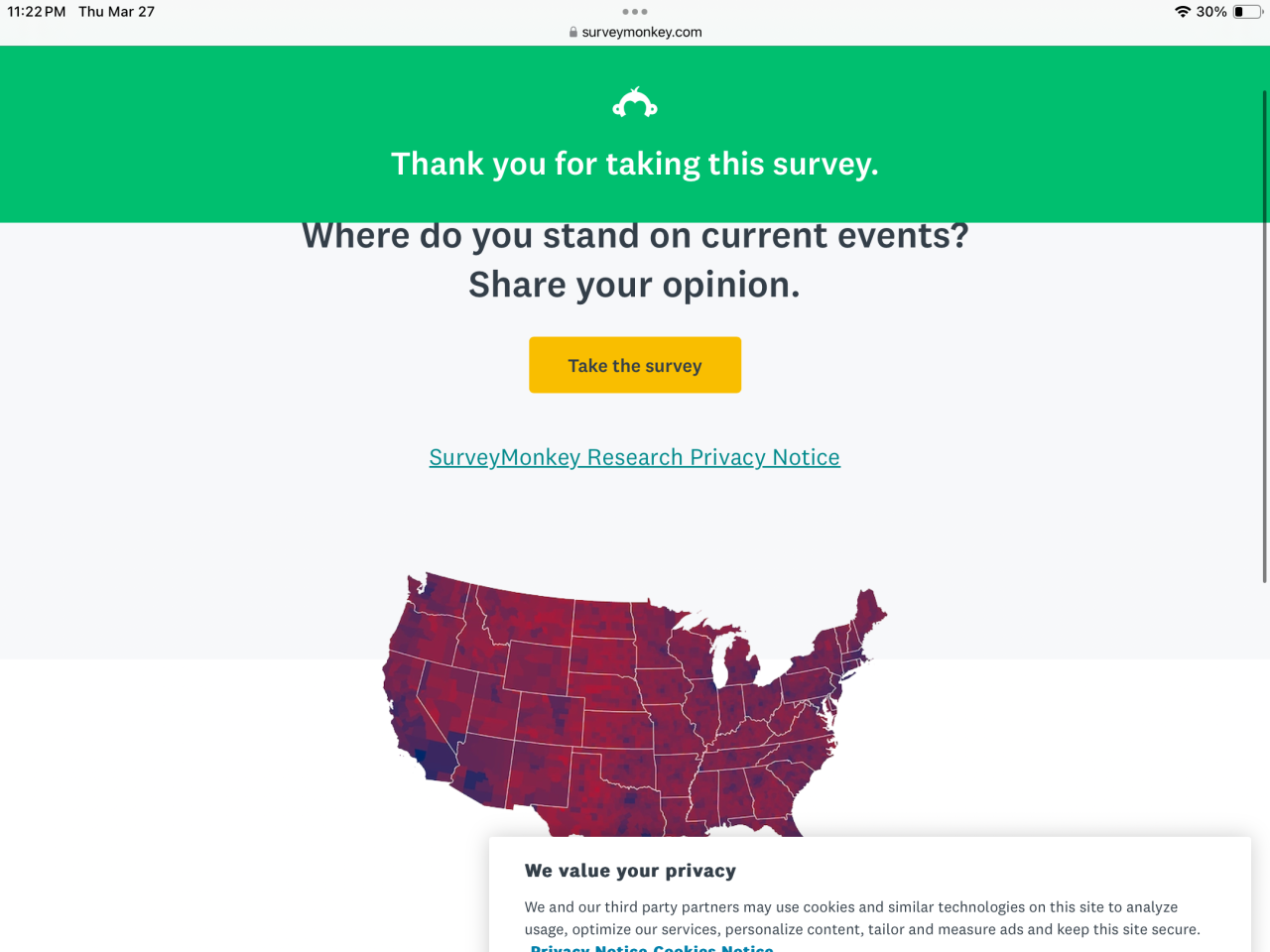Viewport: 1270px width, 952px height.
Task: Open SurveyMonkey Research Privacy Notice link
Action: (635, 457)
